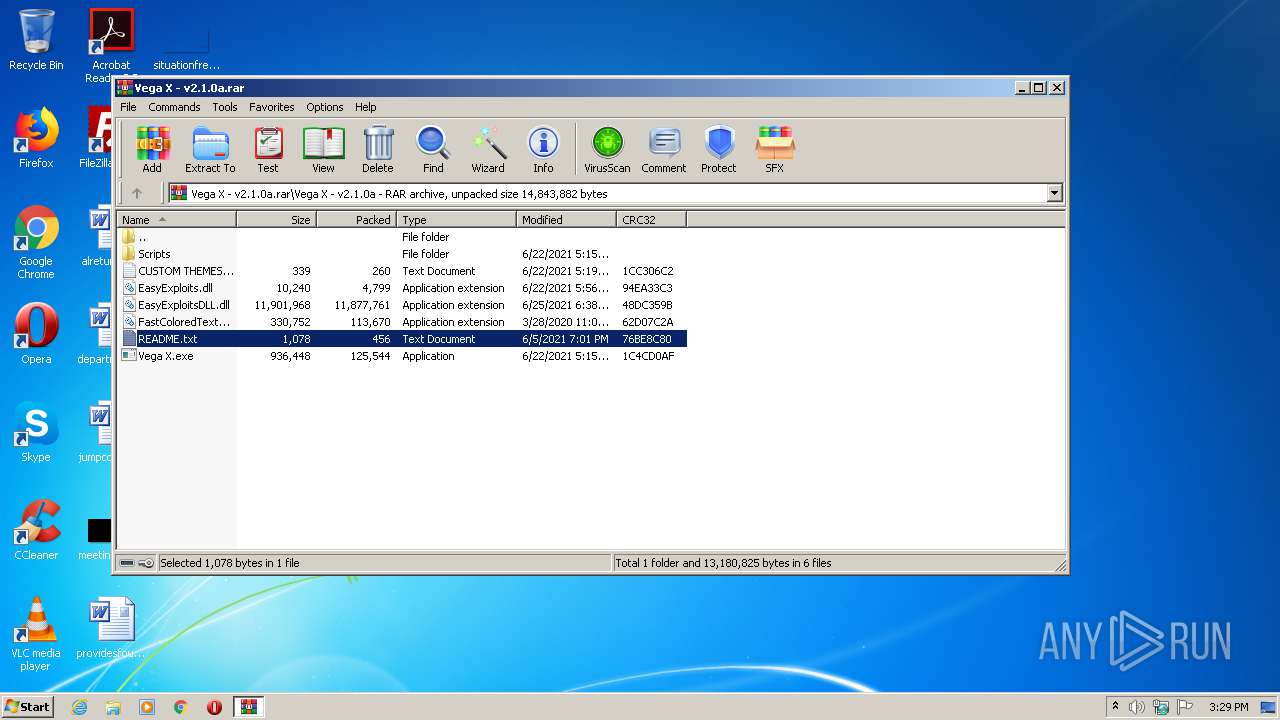The height and width of the screenshot is (720, 1280).
Task: Open Opera desktop shortcut
Action: pos(36,333)
